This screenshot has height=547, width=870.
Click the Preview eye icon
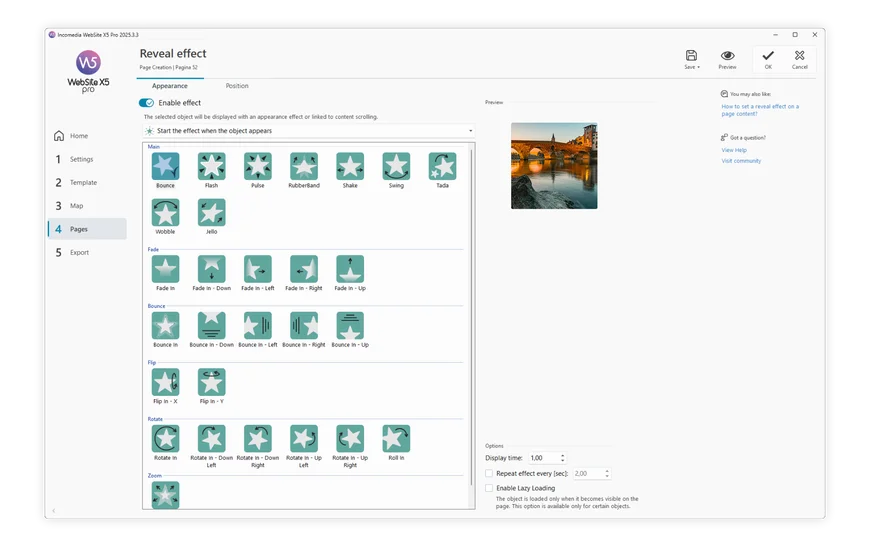[x=727, y=57]
